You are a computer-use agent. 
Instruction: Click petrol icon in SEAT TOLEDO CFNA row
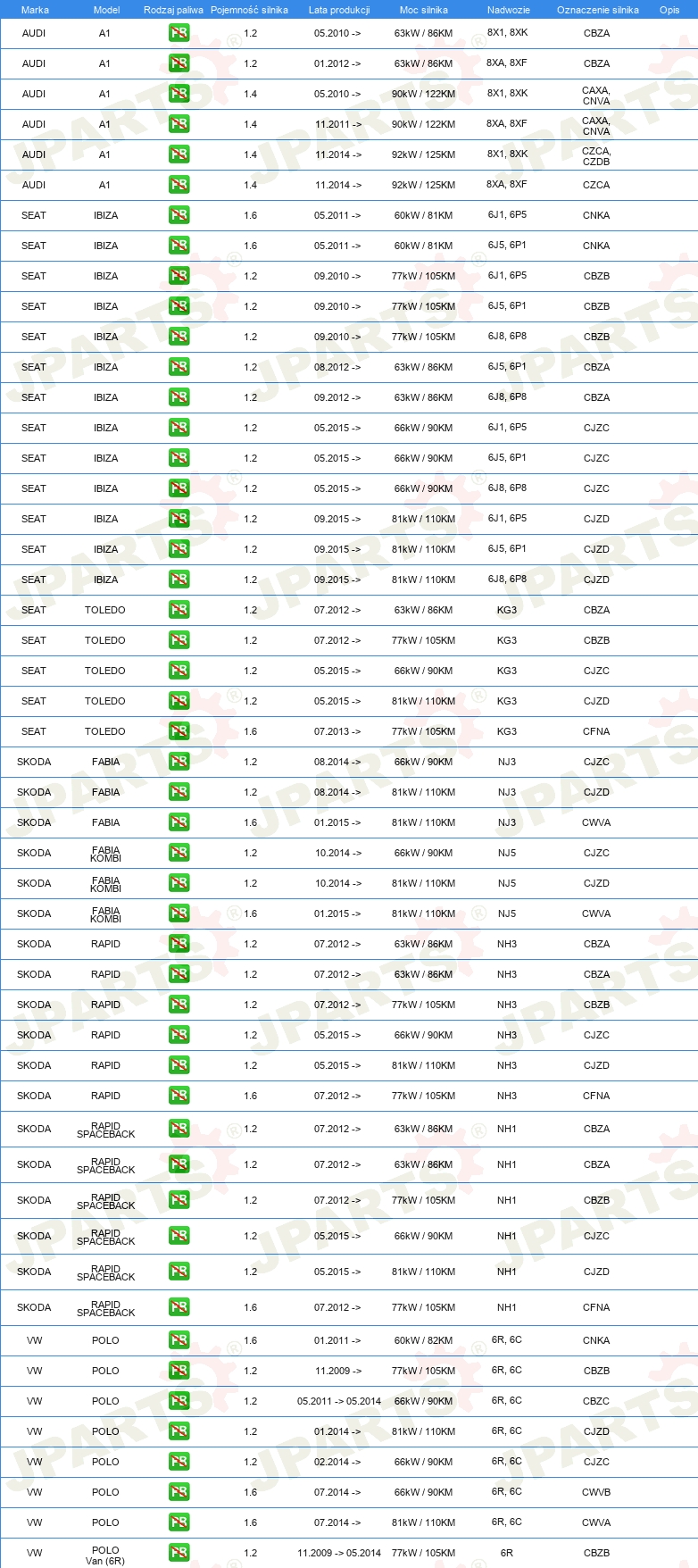pyautogui.click(x=179, y=731)
